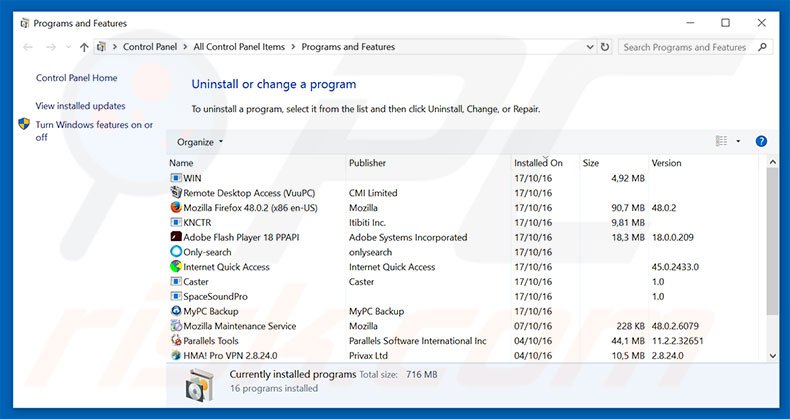Select the Only-search program row name
The height and width of the screenshot is (419, 790).
(207, 252)
